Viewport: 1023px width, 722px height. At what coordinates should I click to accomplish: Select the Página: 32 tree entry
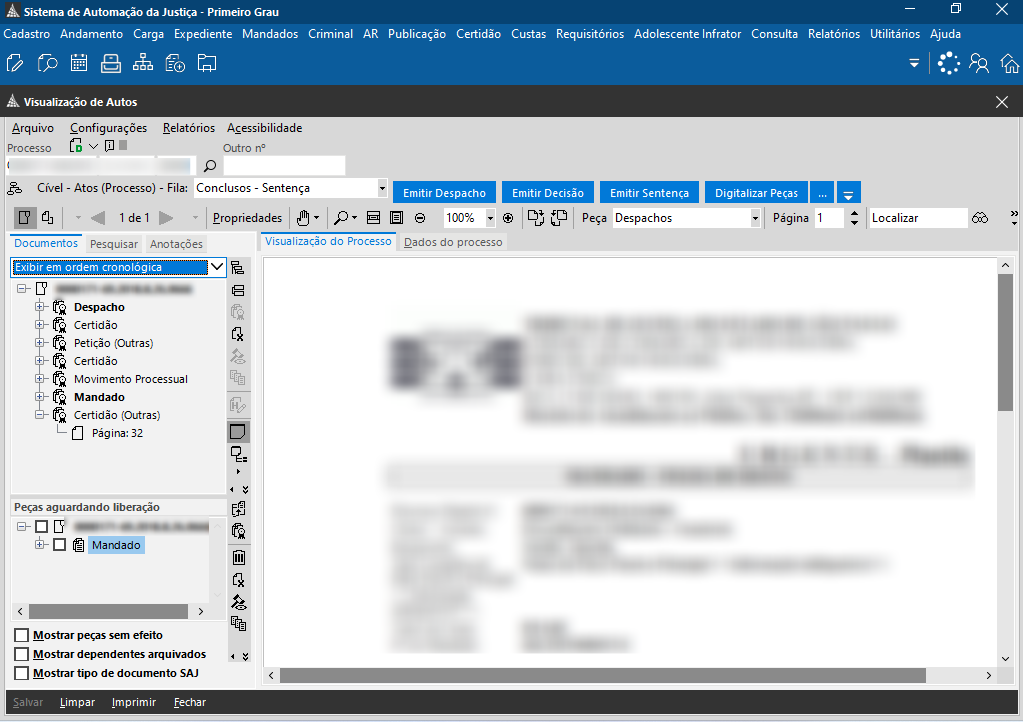(x=117, y=433)
